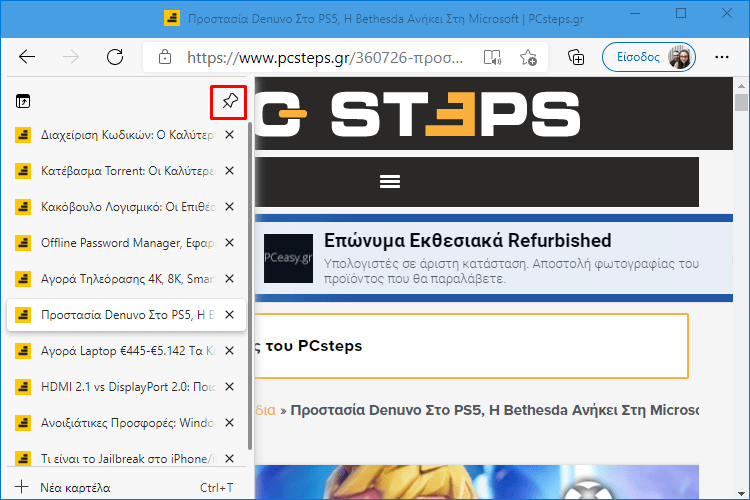Pin the vertical tabs pane

point(229,101)
